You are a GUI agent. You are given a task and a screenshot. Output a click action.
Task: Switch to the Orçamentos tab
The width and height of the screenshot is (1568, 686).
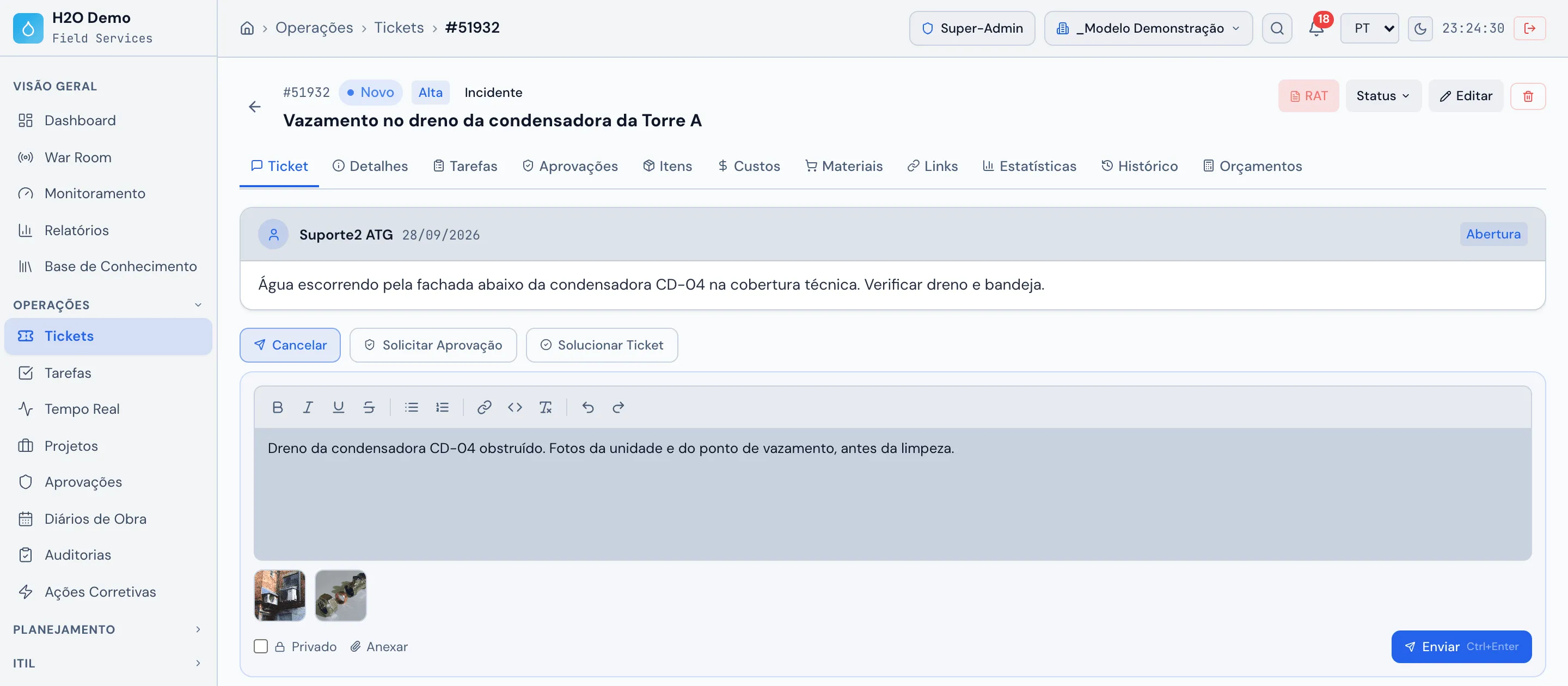pyautogui.click(x=1253, y=166)
